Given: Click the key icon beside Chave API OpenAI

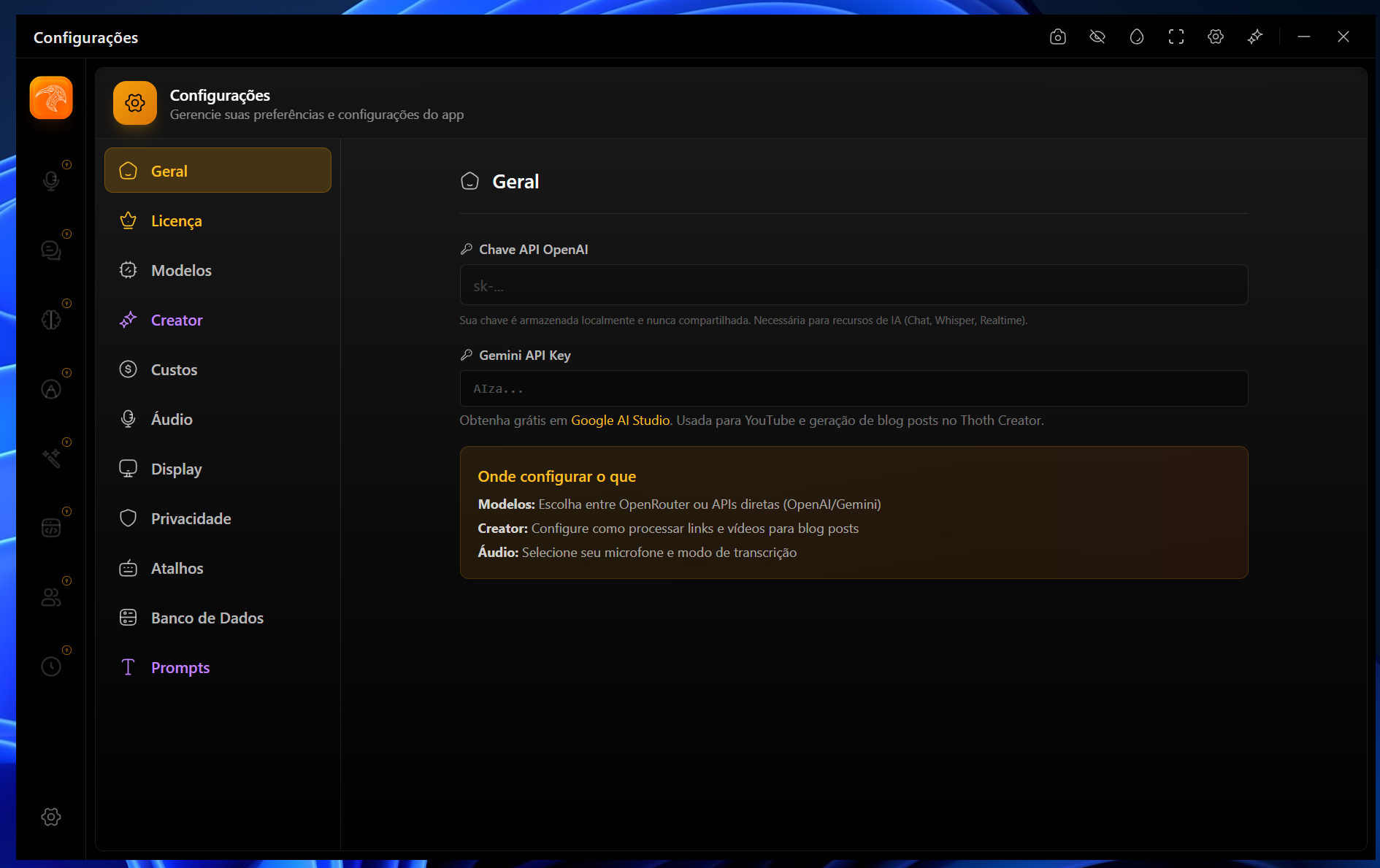Looking at the screenshot, I should 467,249.
